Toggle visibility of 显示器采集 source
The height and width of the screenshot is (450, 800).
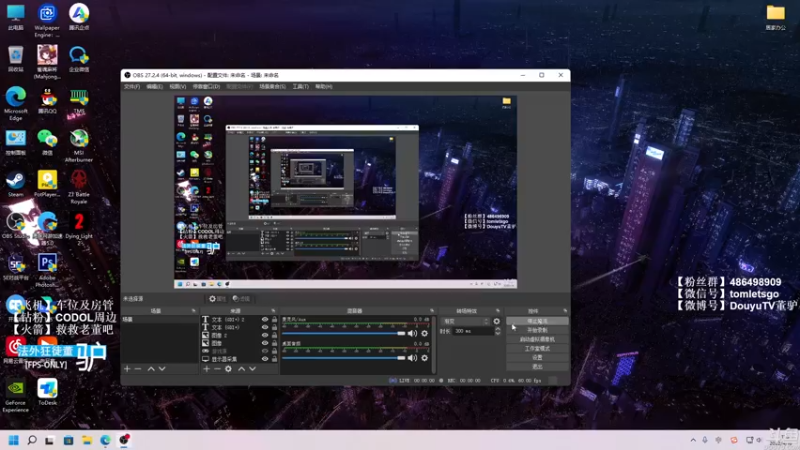coord(265,359)
